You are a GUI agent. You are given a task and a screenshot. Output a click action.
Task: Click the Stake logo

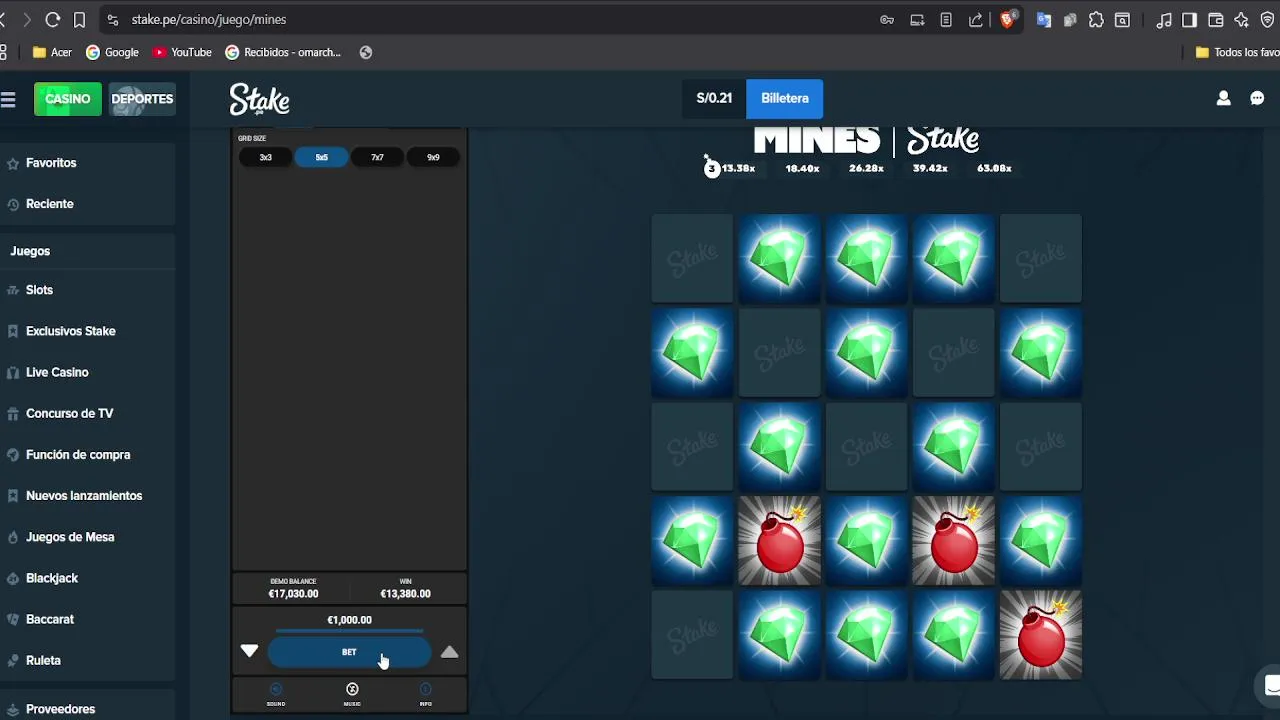tap(259, 99)
